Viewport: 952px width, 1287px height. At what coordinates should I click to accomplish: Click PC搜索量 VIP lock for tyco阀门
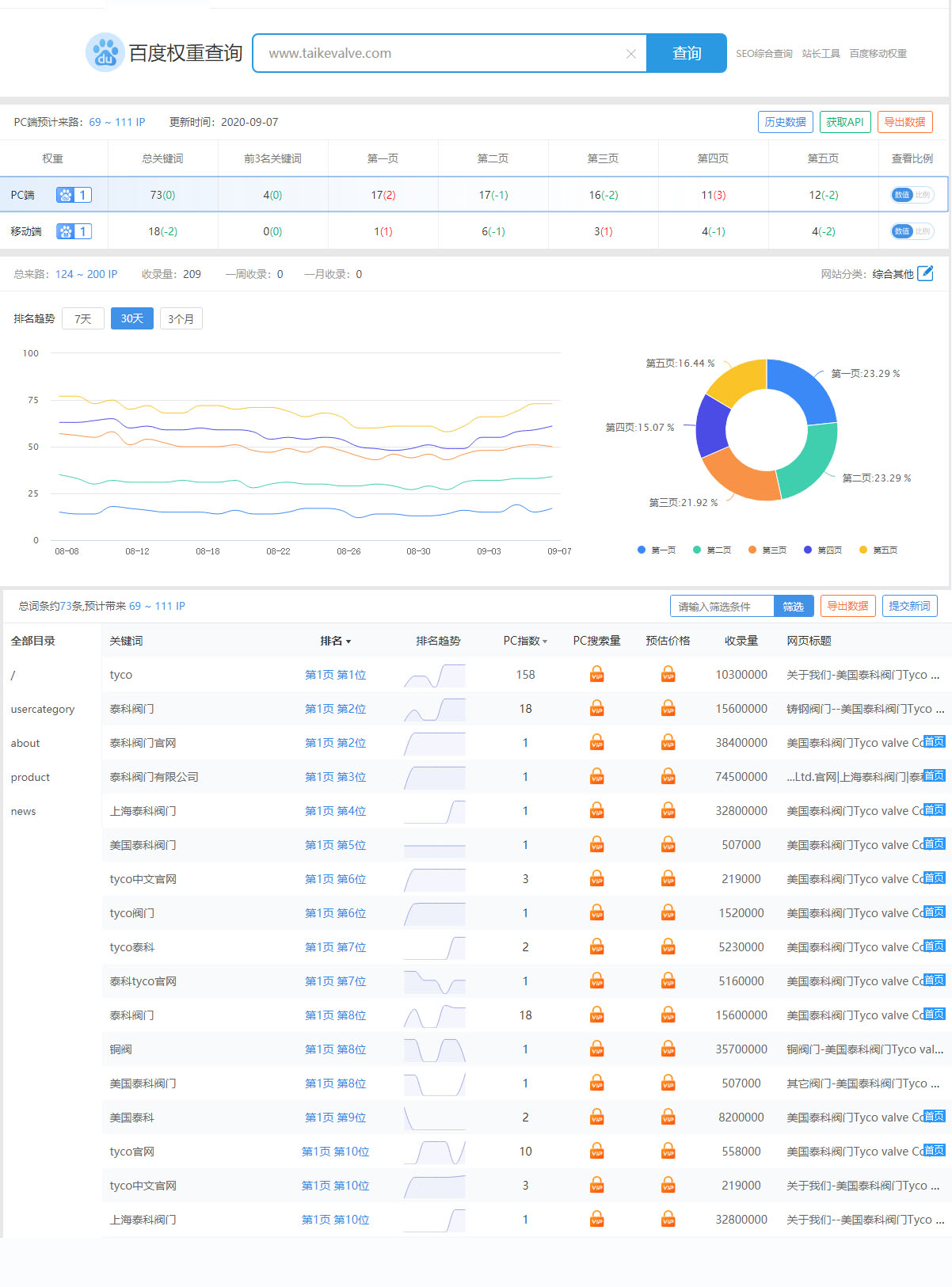pos(597,912)
